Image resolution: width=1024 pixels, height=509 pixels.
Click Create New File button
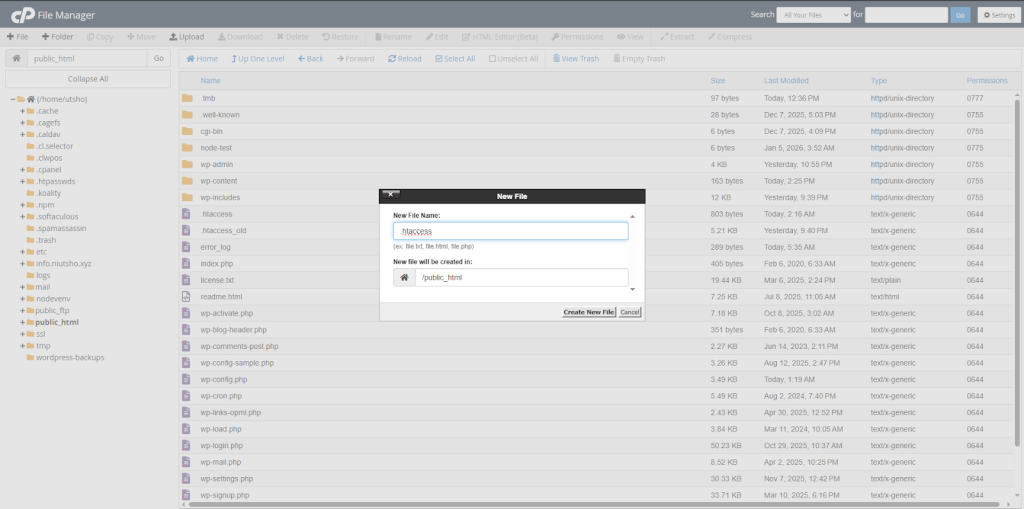pyautogui.click(x=588, y=312)
